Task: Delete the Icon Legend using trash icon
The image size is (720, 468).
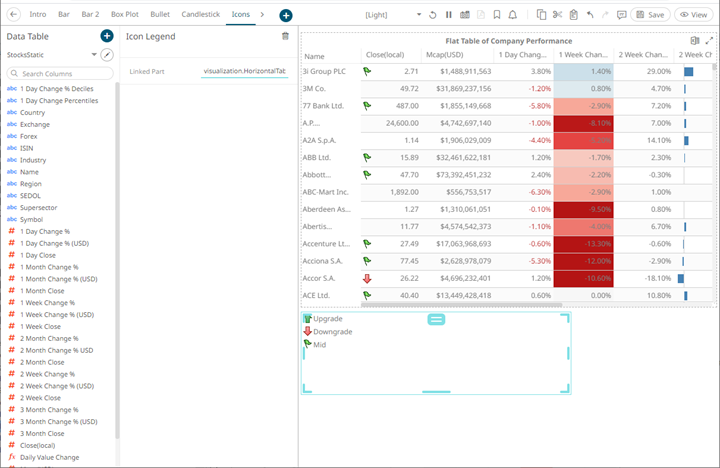Action: click(x=285, y=36)
